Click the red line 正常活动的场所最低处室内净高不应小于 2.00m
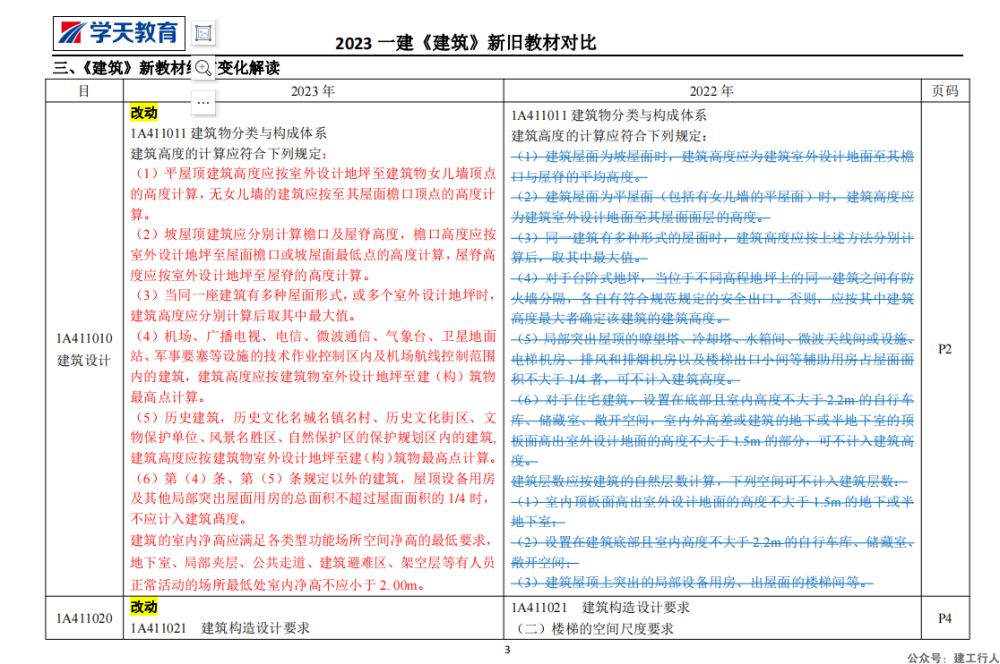 tap(278, 585)
